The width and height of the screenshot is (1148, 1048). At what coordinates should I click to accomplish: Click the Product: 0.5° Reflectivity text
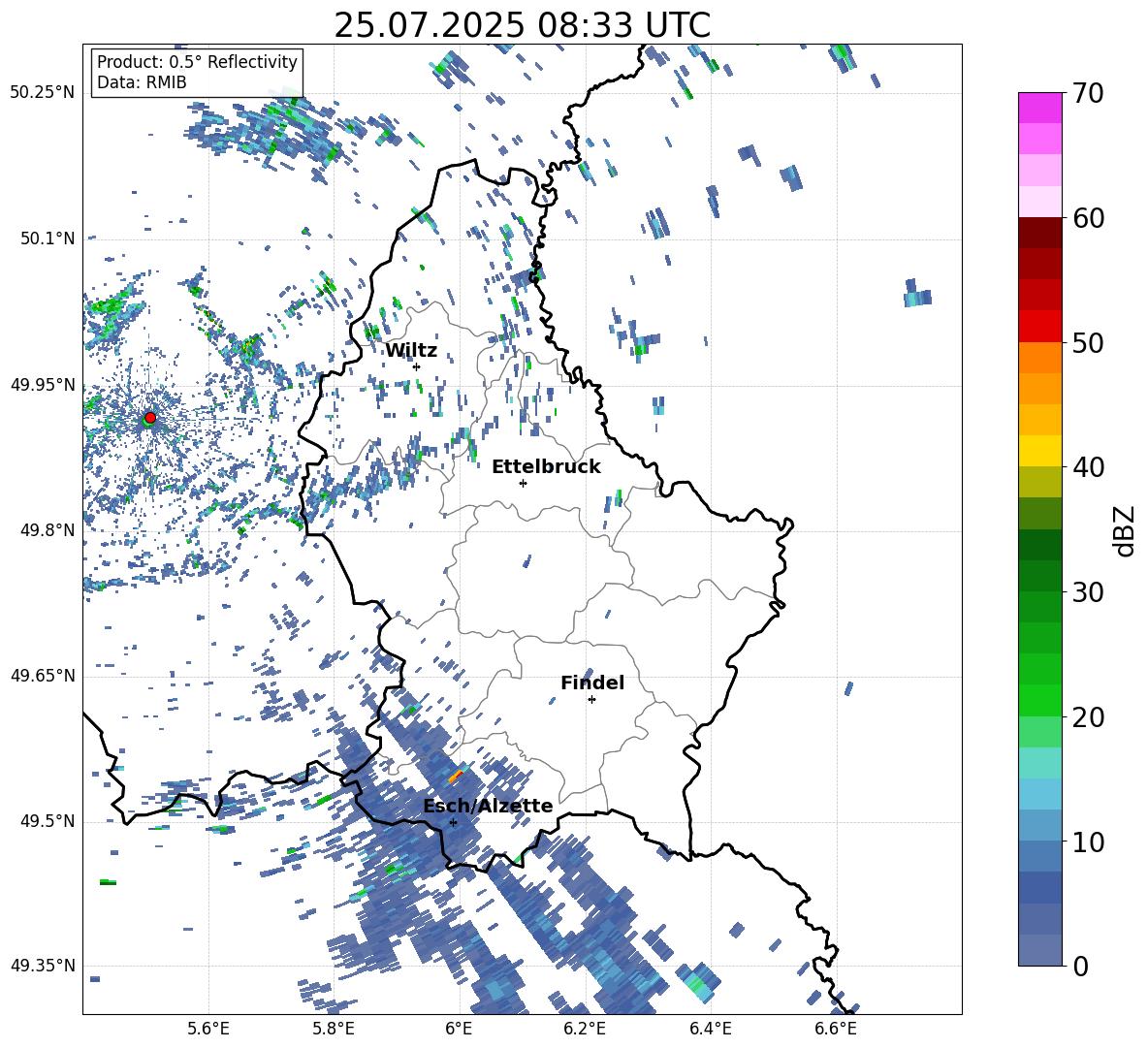click(197, 61)
